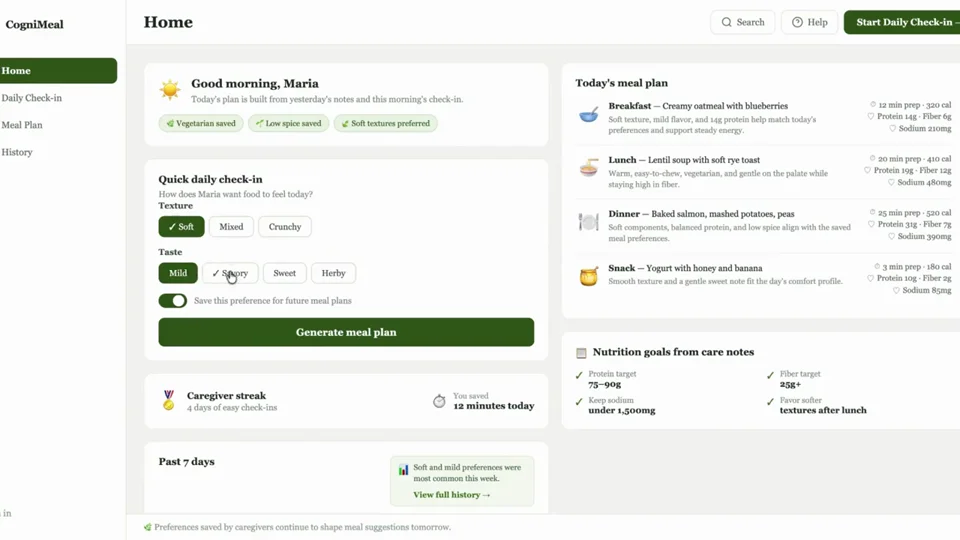Click the notes icon beside Nutrition goals

[x=581, y=353]
